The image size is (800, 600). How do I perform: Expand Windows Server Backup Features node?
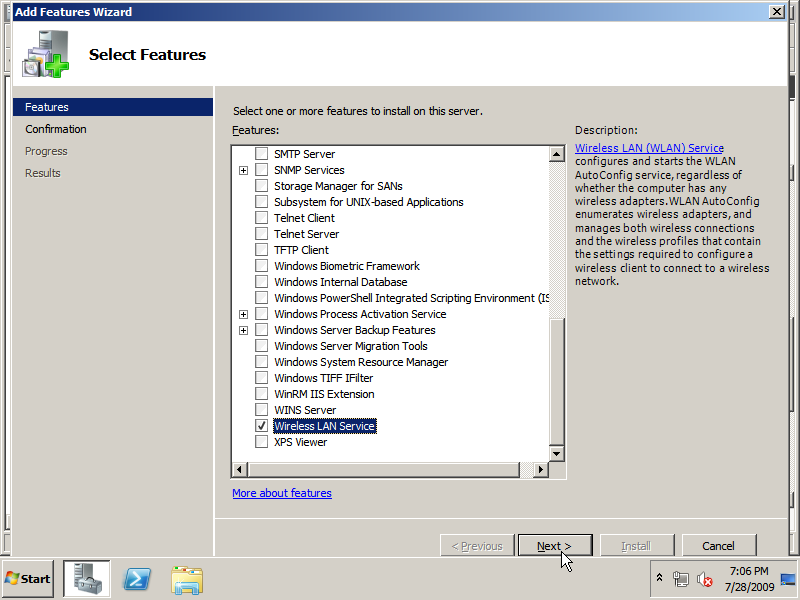pos(243,331)
